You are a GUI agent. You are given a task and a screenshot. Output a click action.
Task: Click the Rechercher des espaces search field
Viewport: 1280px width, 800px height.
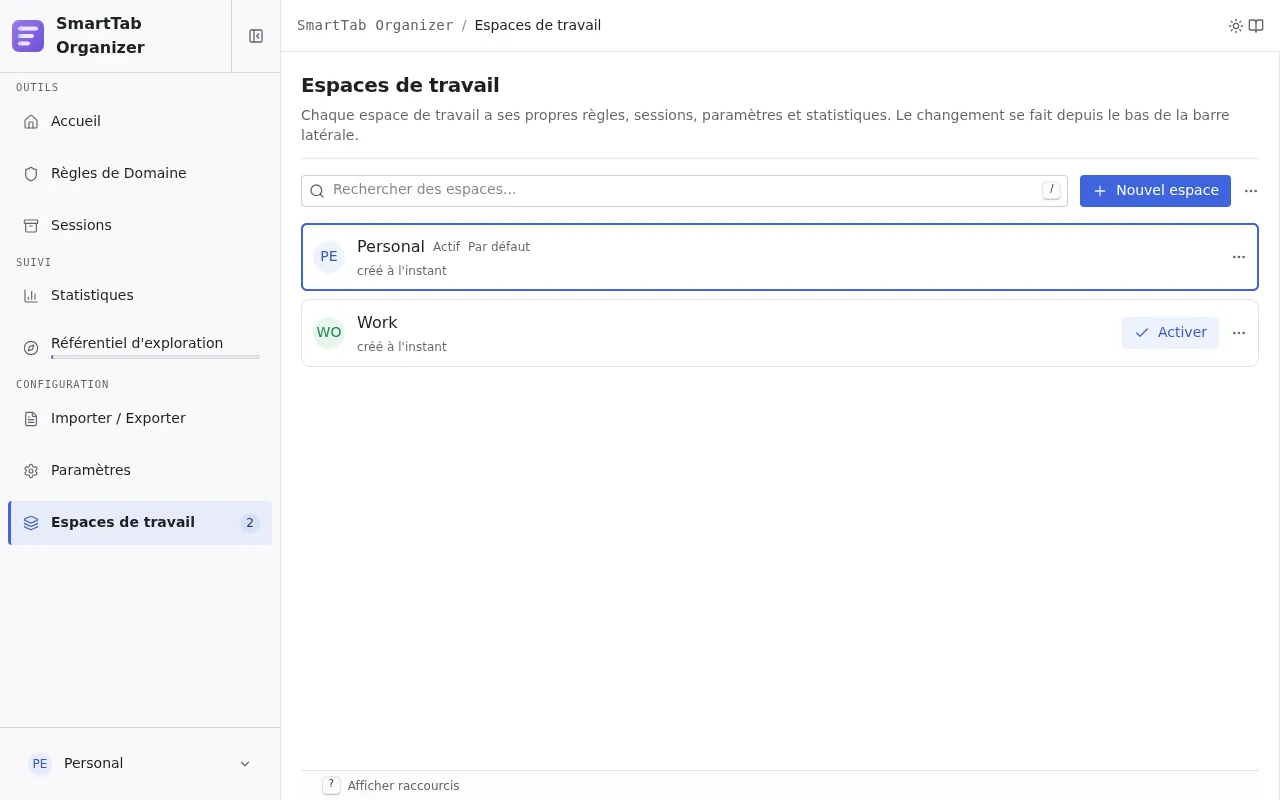[684, 191]
